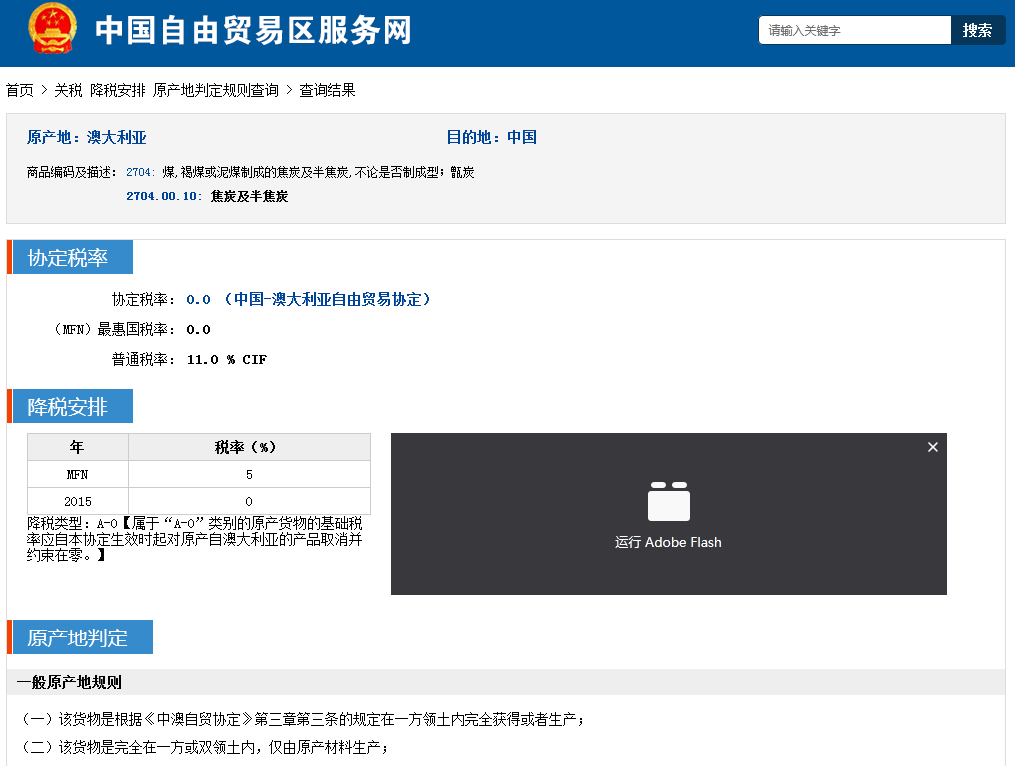1015x766 pixels.
Task: Click the 2704.00.10 commodity code
Action: pos(164,197)
